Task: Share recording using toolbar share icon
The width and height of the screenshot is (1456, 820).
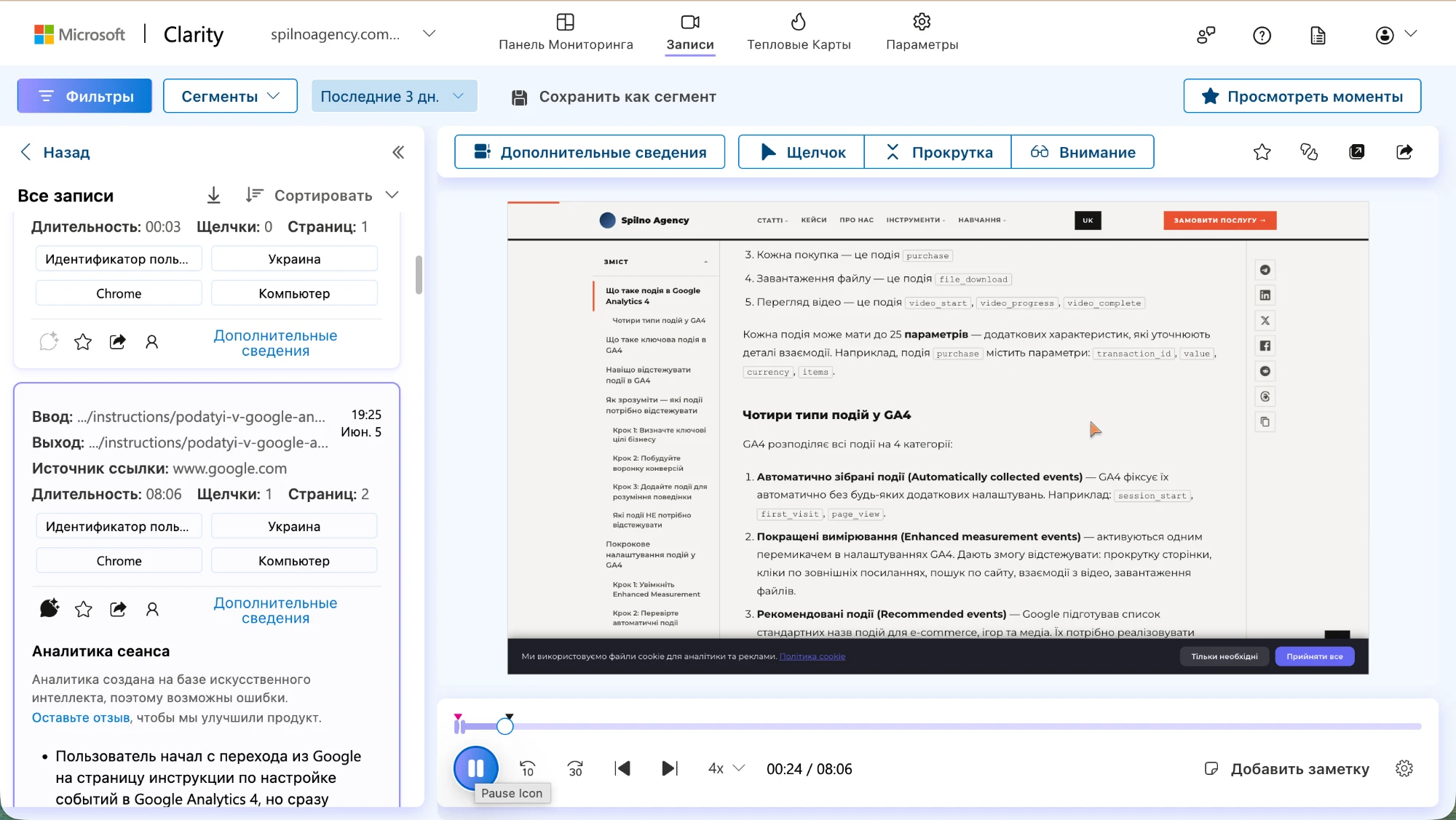Action: click(1404, 152)
